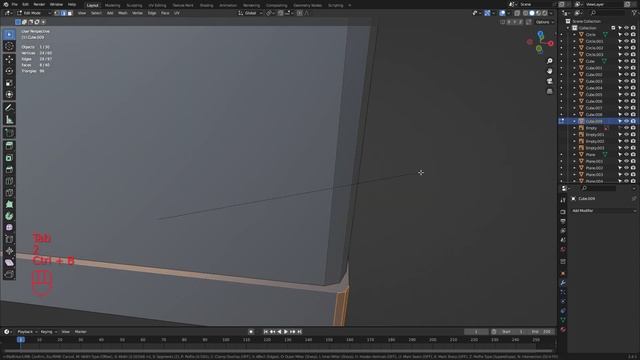640x360 pixels.
Task: Select the Scale tool
Action: point(9,83)
